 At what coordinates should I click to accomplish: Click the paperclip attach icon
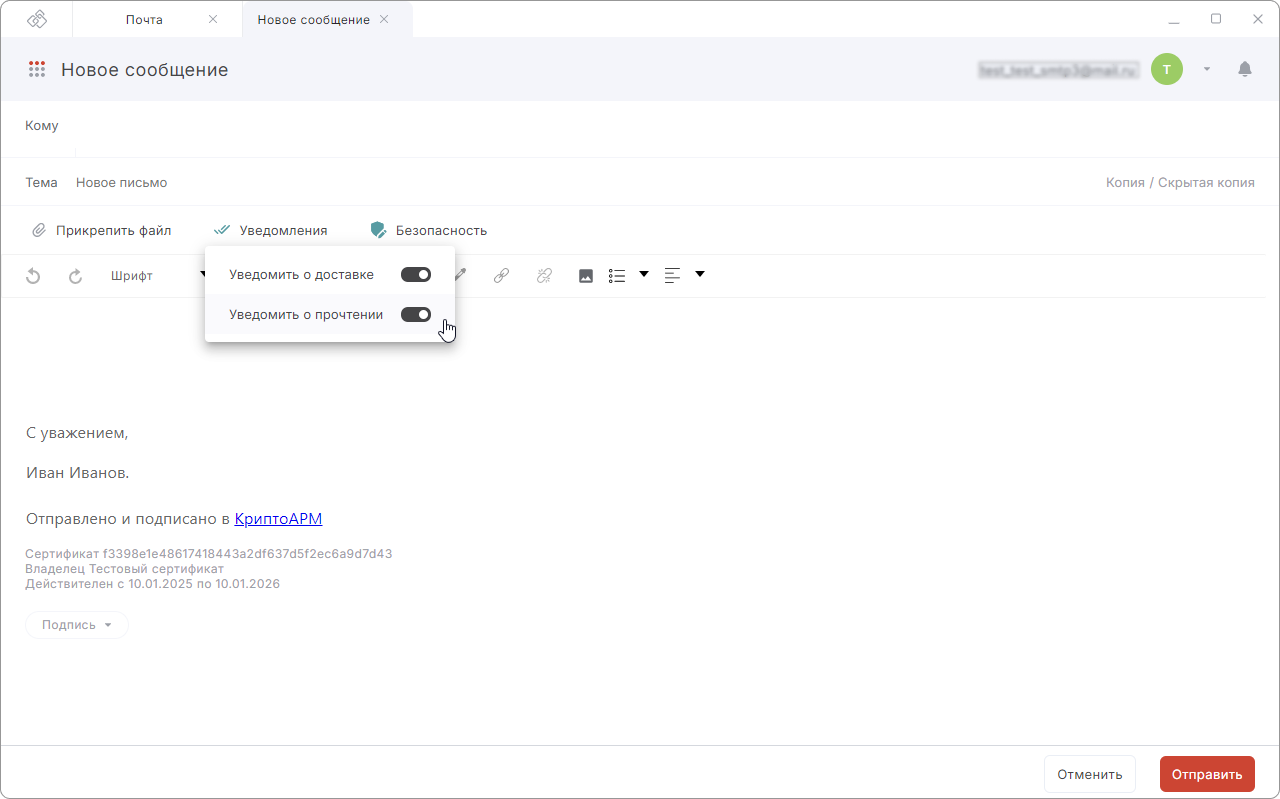tap(39, 230)
